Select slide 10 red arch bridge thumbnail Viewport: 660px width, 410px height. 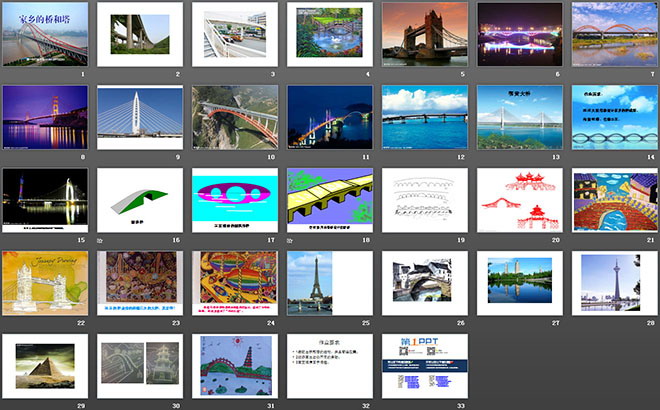click(x=234, y=117)
